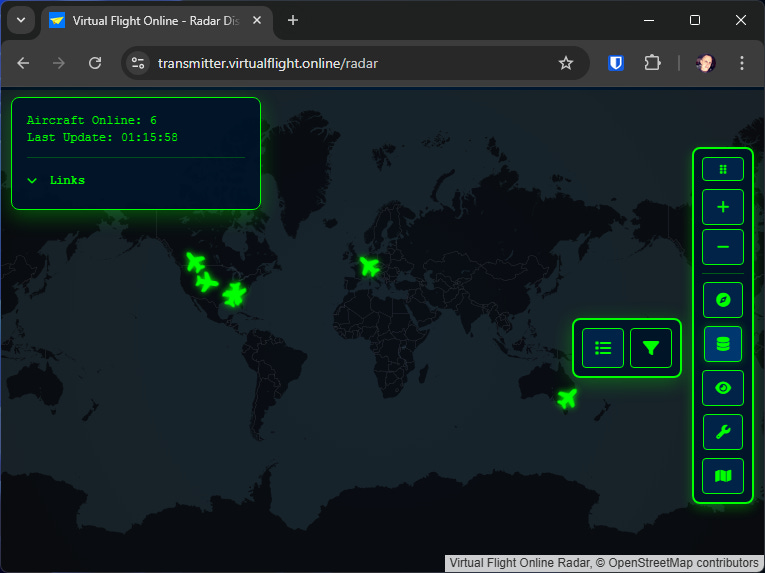The image size is (765, 573).
Task: Click the map icon at toolbar bottom
Action: [723, 476]
